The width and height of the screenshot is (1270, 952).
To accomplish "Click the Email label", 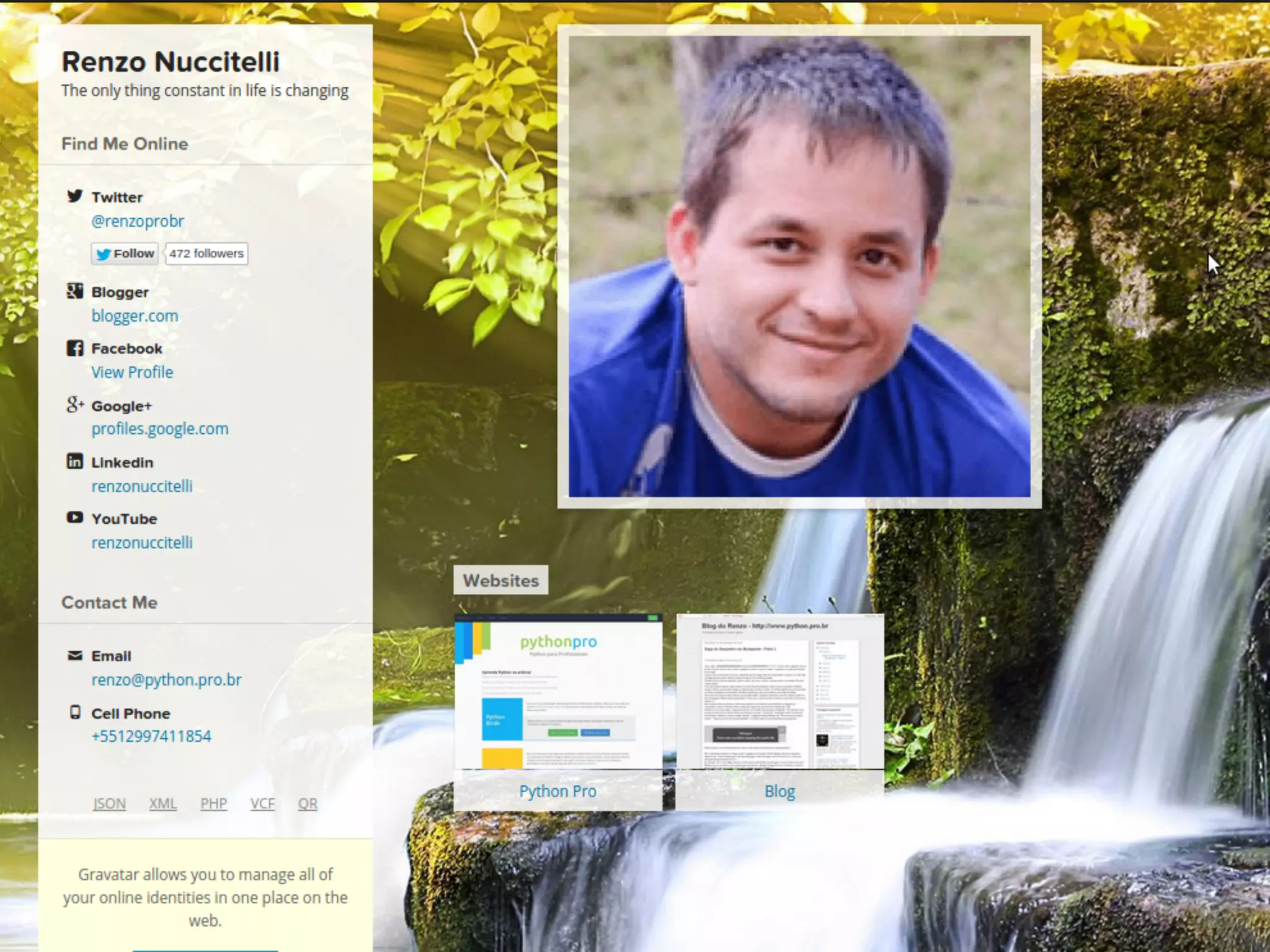I will point(112,656).
